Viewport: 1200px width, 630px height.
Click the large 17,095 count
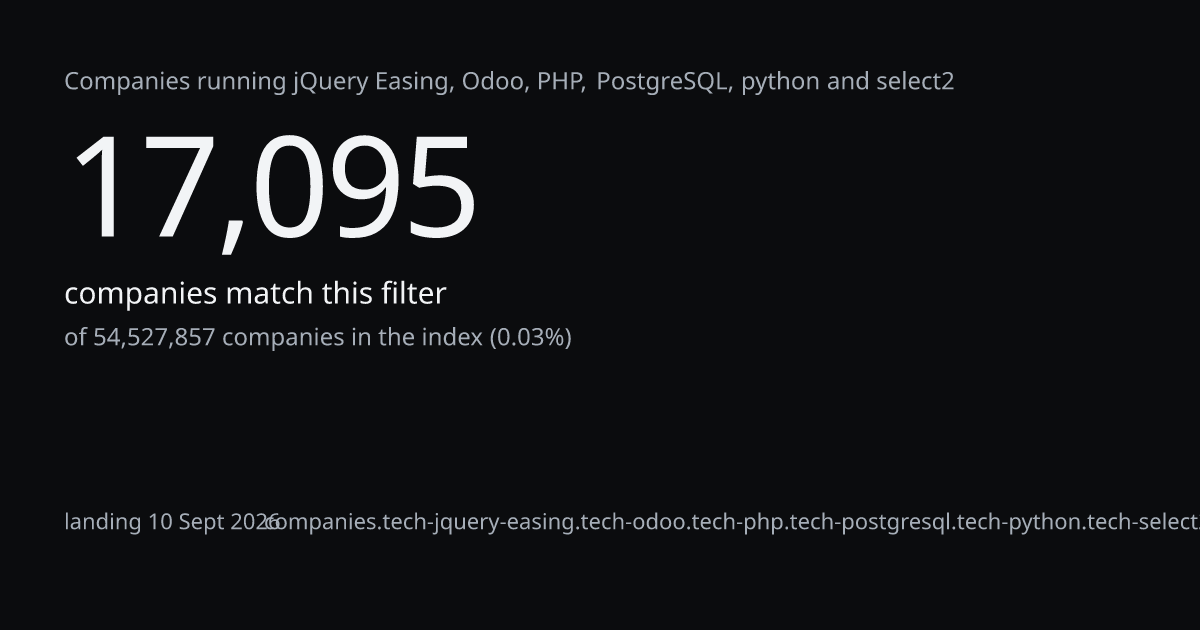(x=271, y=189)
